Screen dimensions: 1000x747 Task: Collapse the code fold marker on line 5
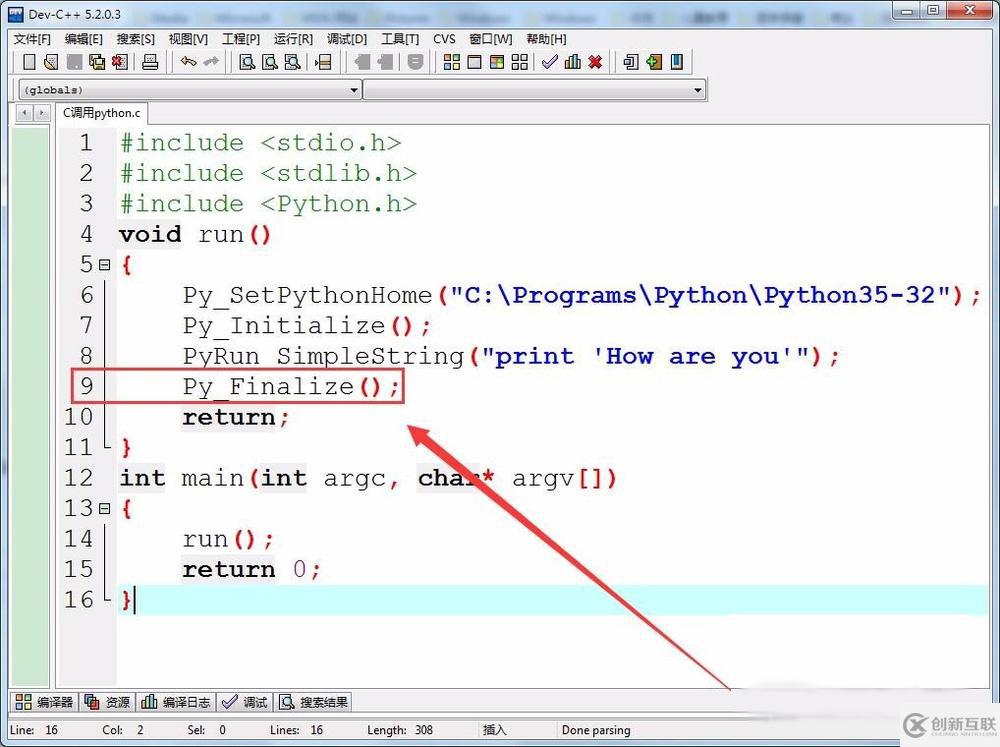106,264
